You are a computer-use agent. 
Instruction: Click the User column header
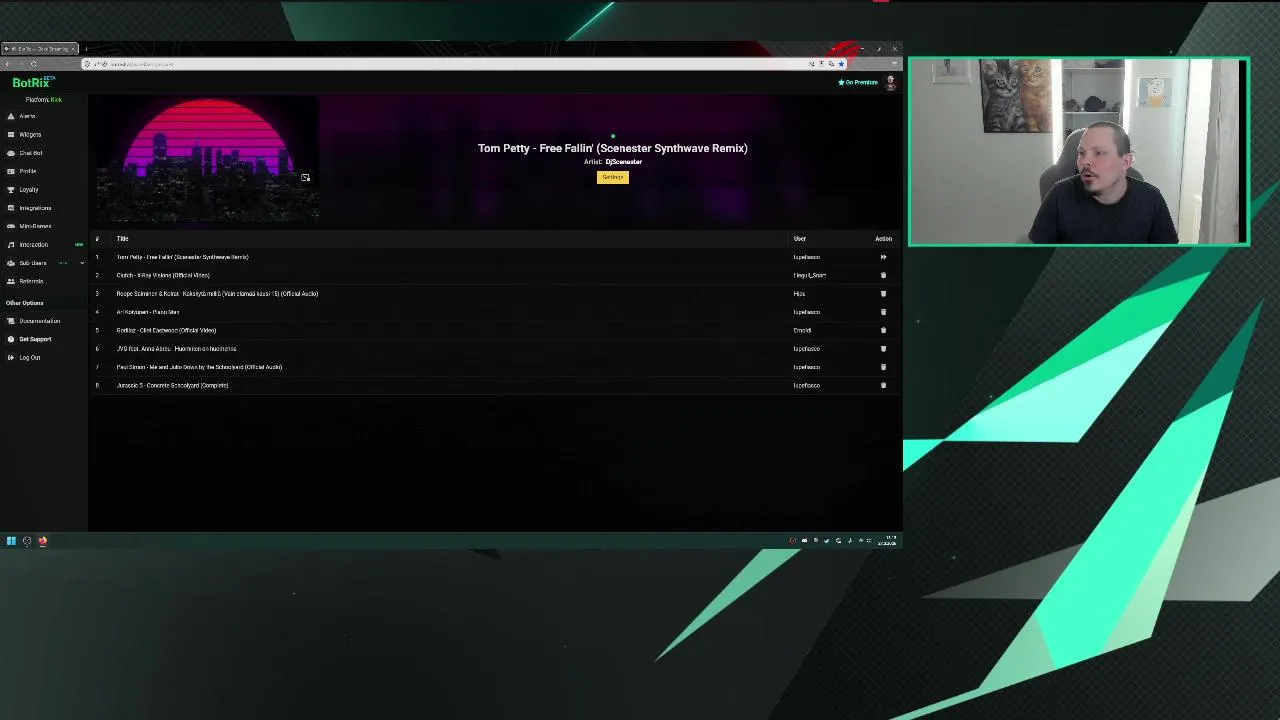point(800,239)
